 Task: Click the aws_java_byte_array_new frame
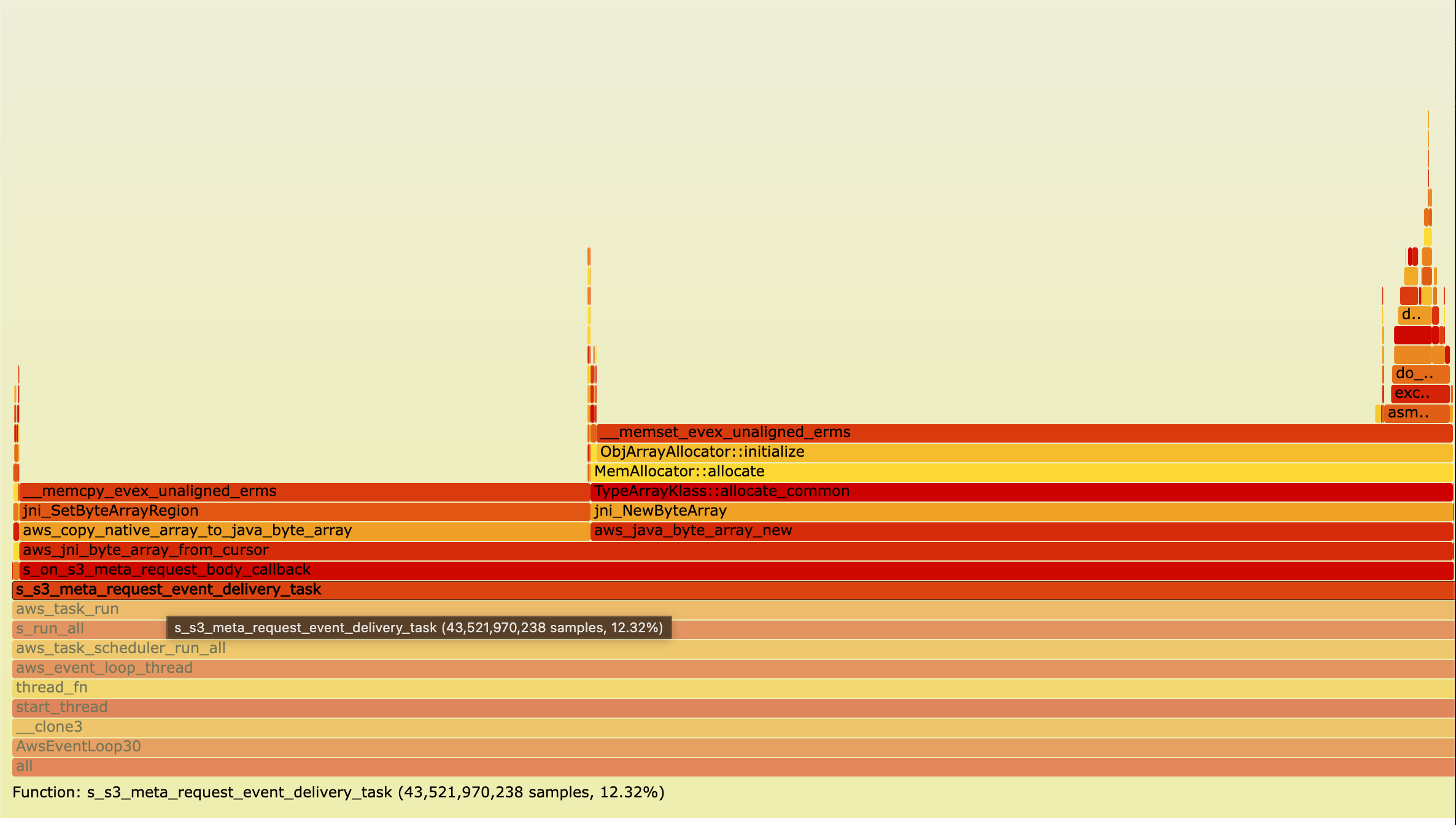pos(692,530)
